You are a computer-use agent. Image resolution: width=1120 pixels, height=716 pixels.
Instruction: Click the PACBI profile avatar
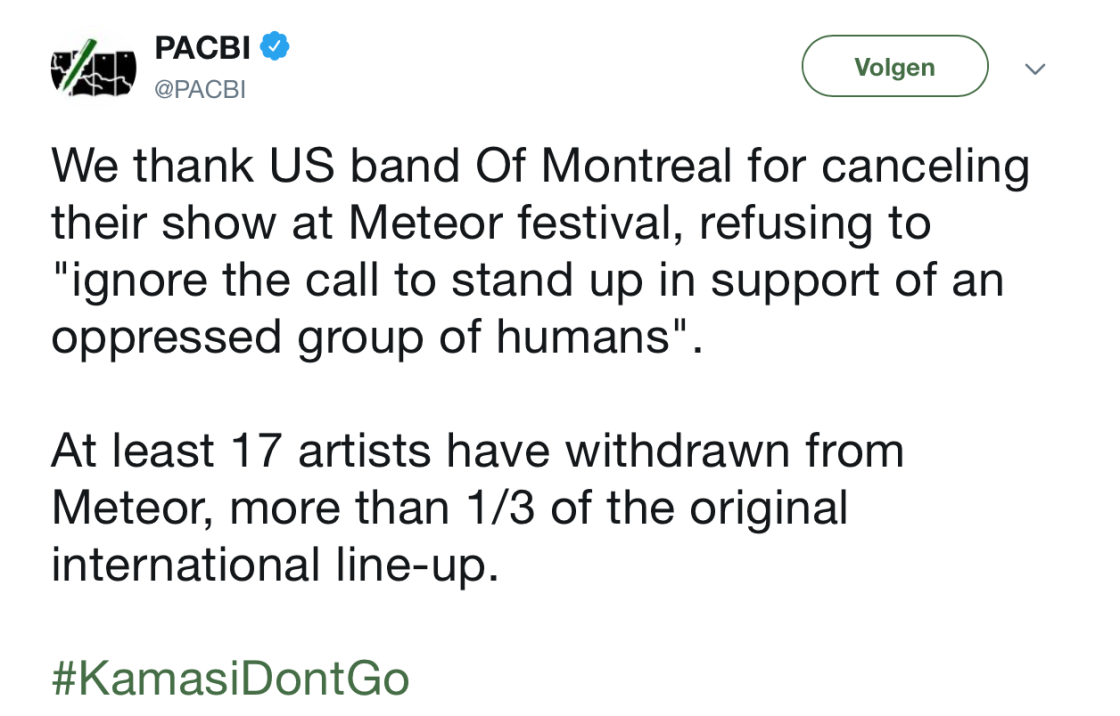pos(93,68)
